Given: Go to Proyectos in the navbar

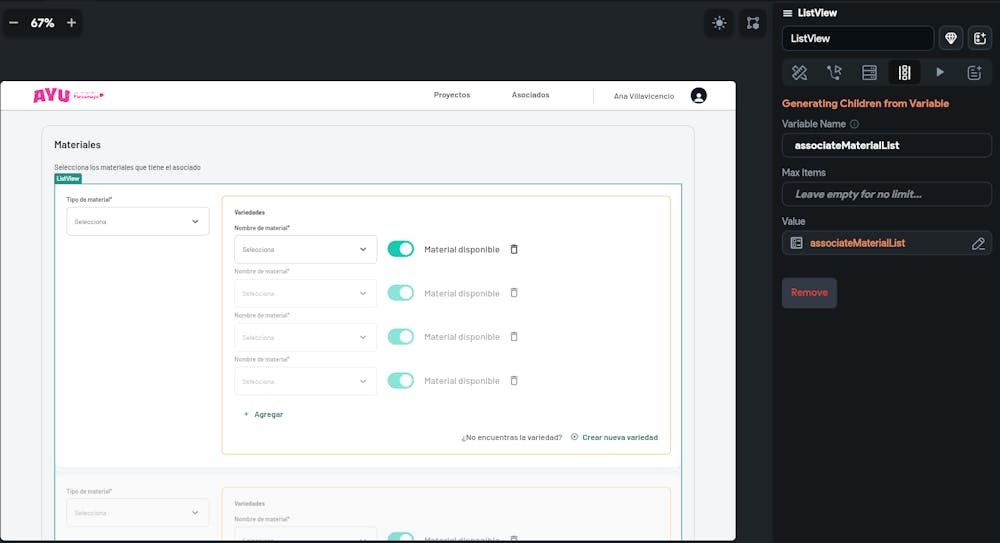Looking at the screenshot, I should [452, 95].
